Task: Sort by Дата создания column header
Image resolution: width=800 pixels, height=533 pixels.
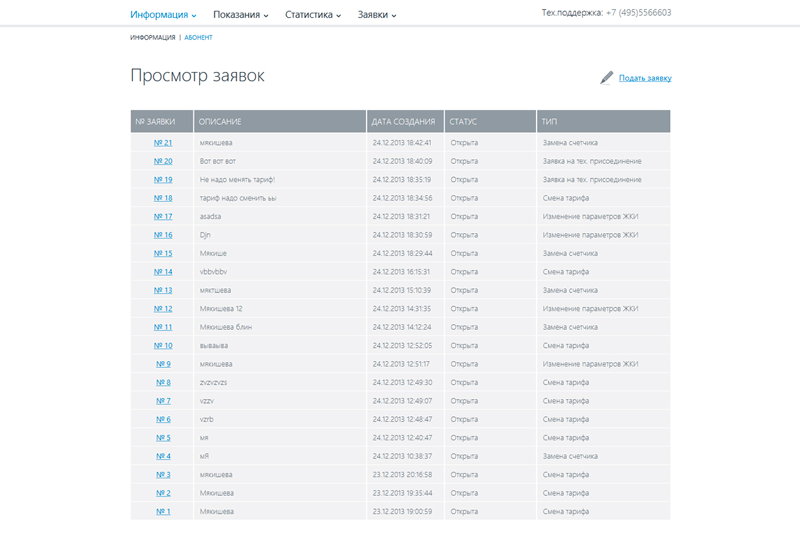Action: pos(404,121)
